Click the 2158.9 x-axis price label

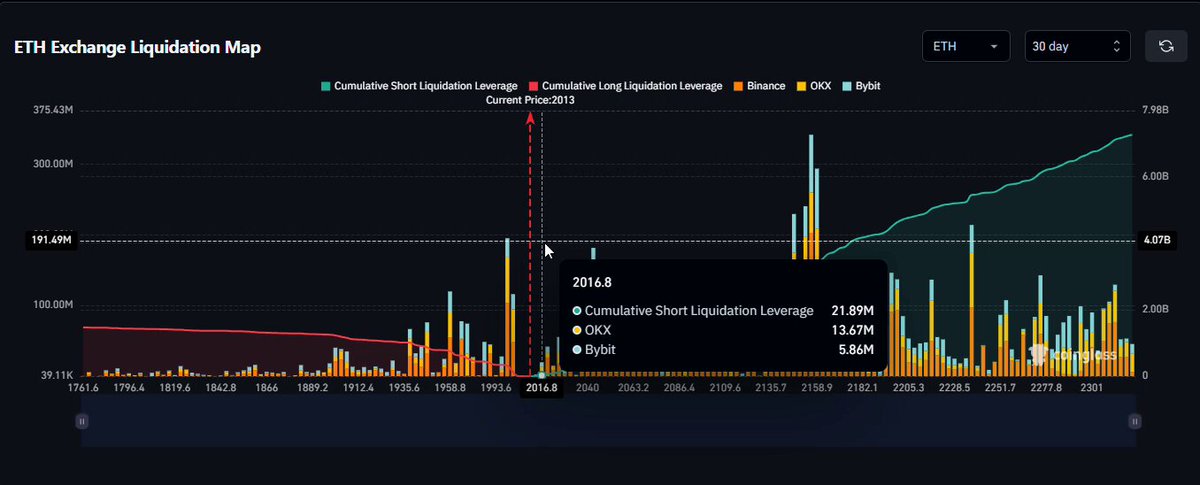817,387
